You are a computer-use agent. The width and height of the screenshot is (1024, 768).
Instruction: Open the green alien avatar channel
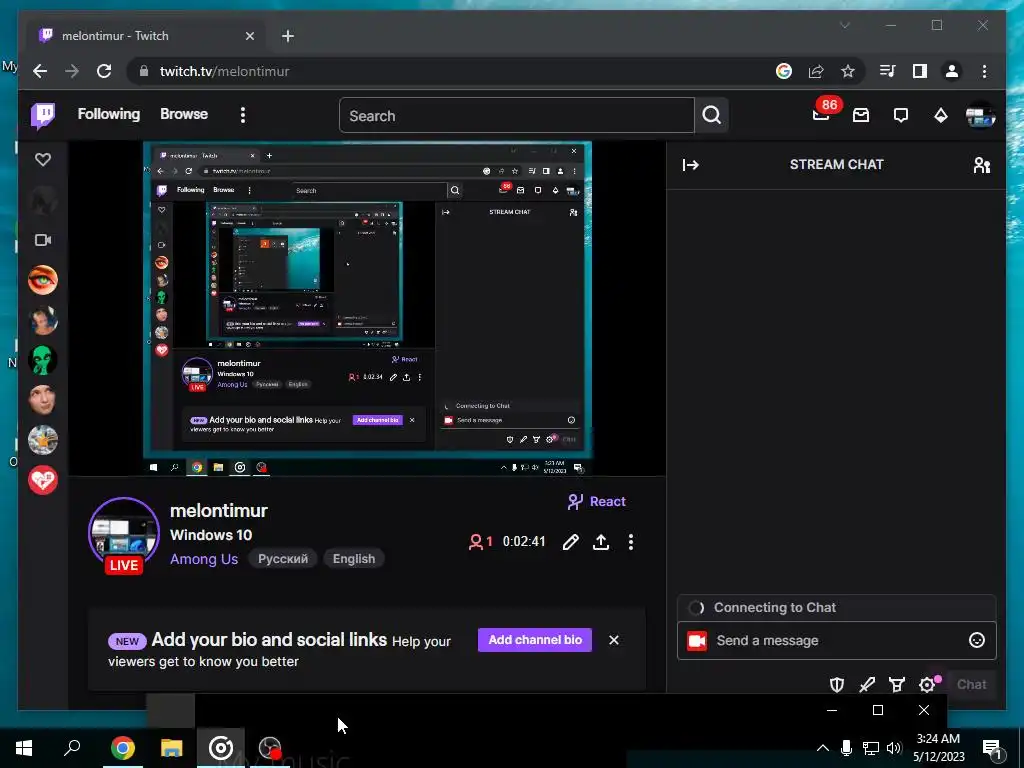(43, 360)
